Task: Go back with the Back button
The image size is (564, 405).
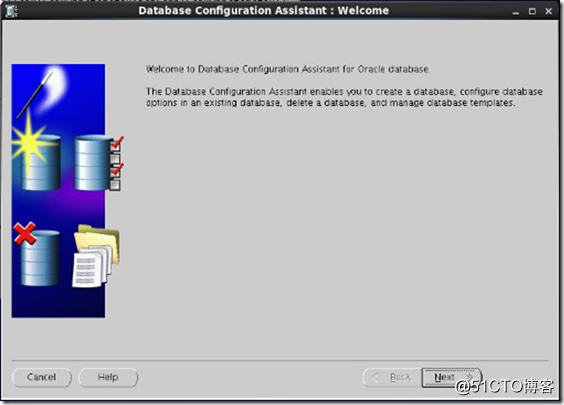Action: (392, 377)
